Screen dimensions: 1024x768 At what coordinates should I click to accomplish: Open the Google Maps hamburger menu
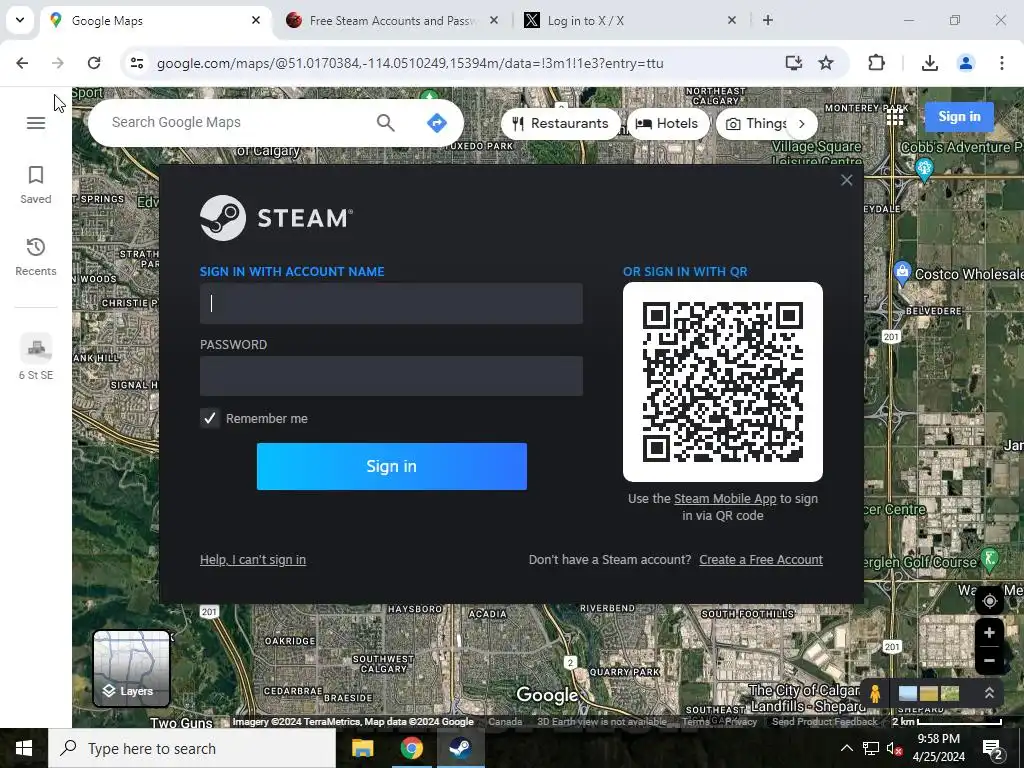(36, 123)
